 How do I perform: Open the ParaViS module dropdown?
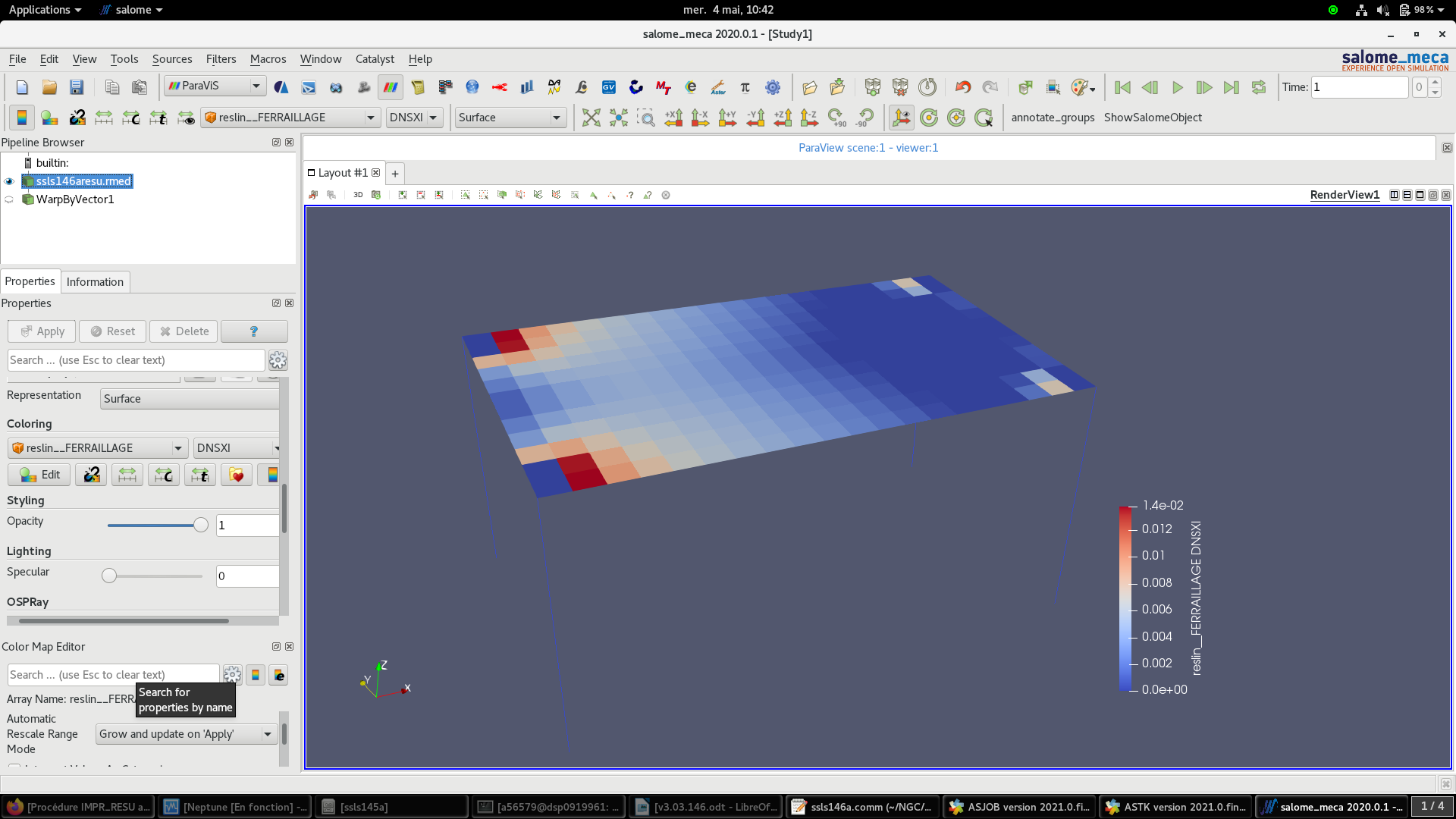click(256, 86)
